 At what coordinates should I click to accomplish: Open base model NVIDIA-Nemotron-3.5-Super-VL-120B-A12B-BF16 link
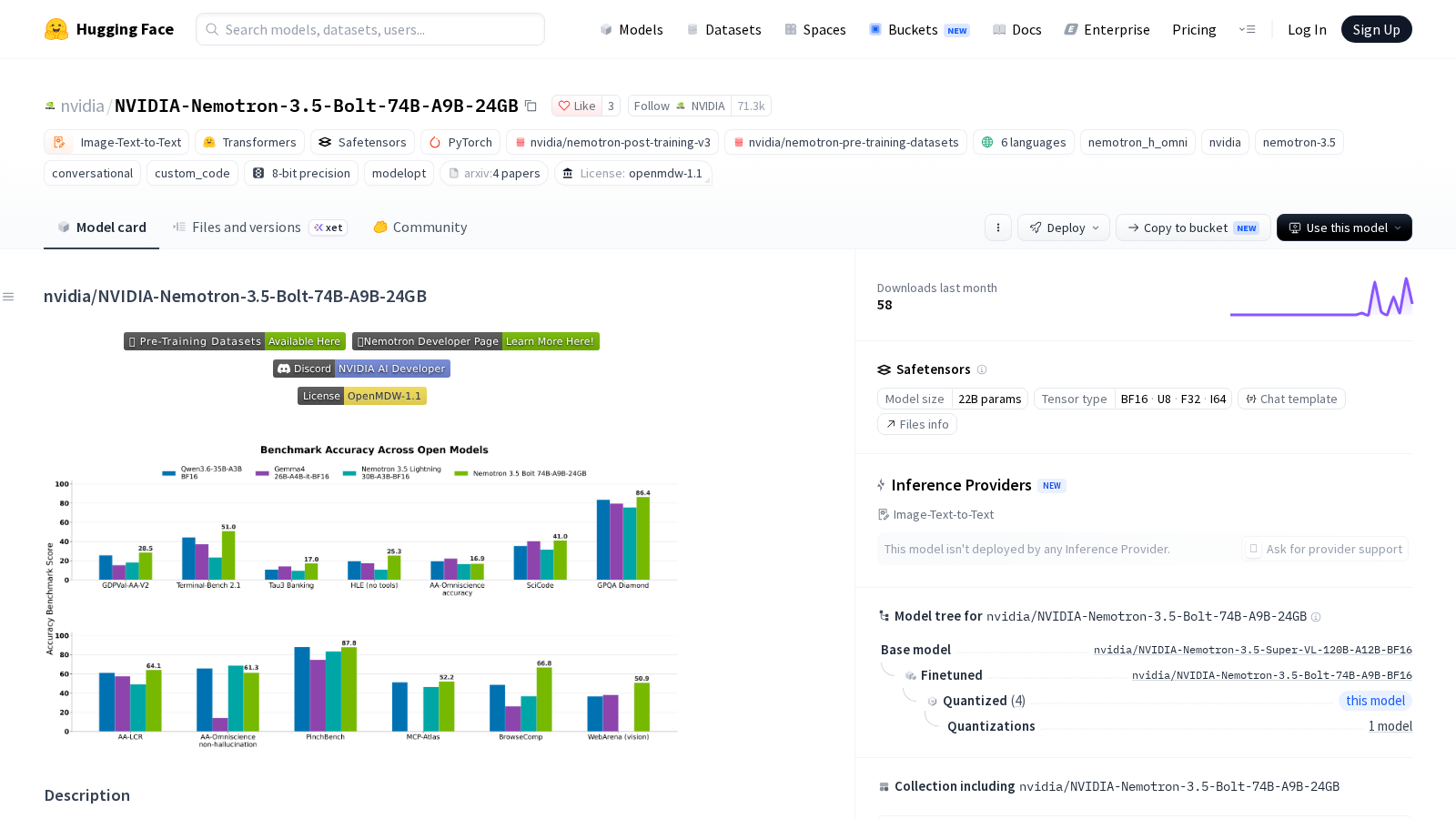[x=1253, y=650]
